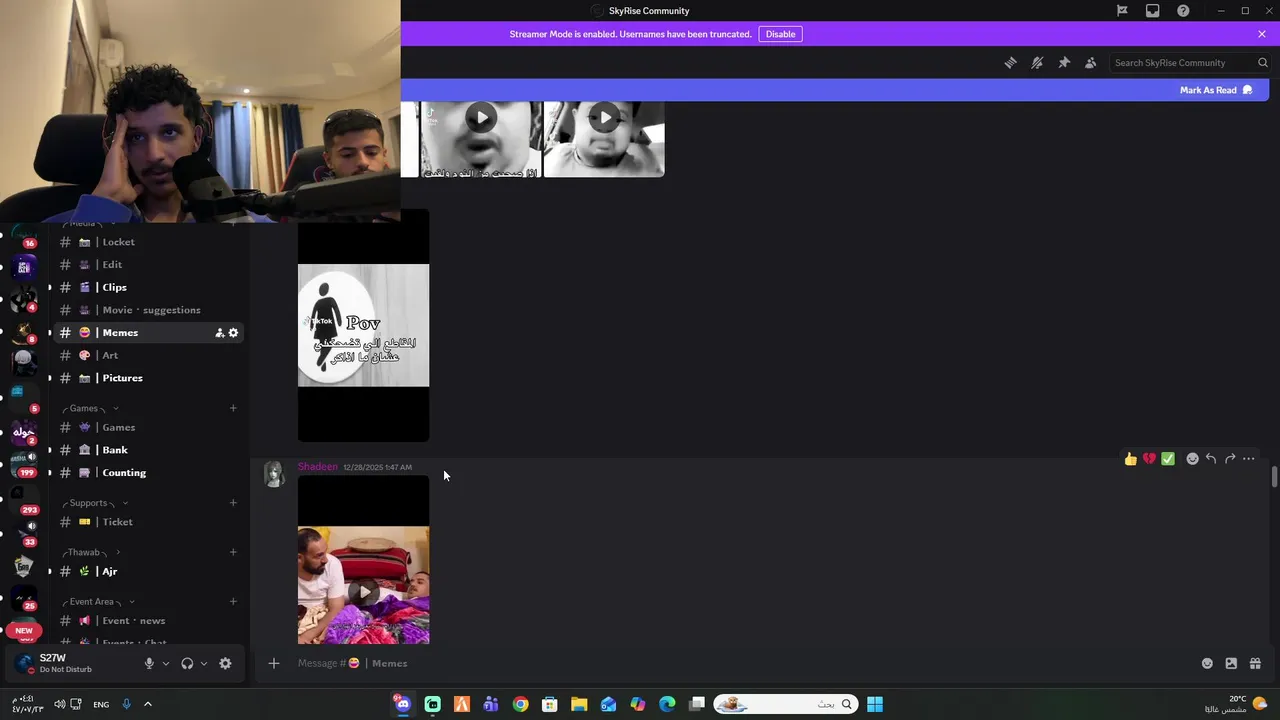This screenshot has height=720, width=1280.
Task: Open the Art channel
Action: (150, 355)
